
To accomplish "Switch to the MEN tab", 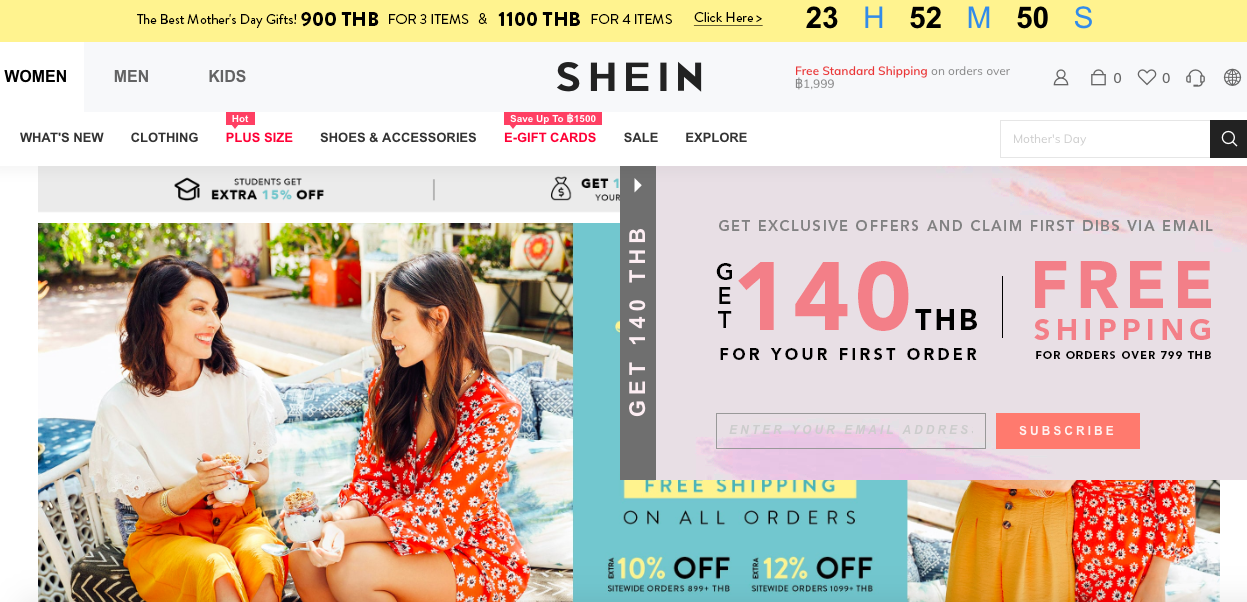I will coord(131,77).
